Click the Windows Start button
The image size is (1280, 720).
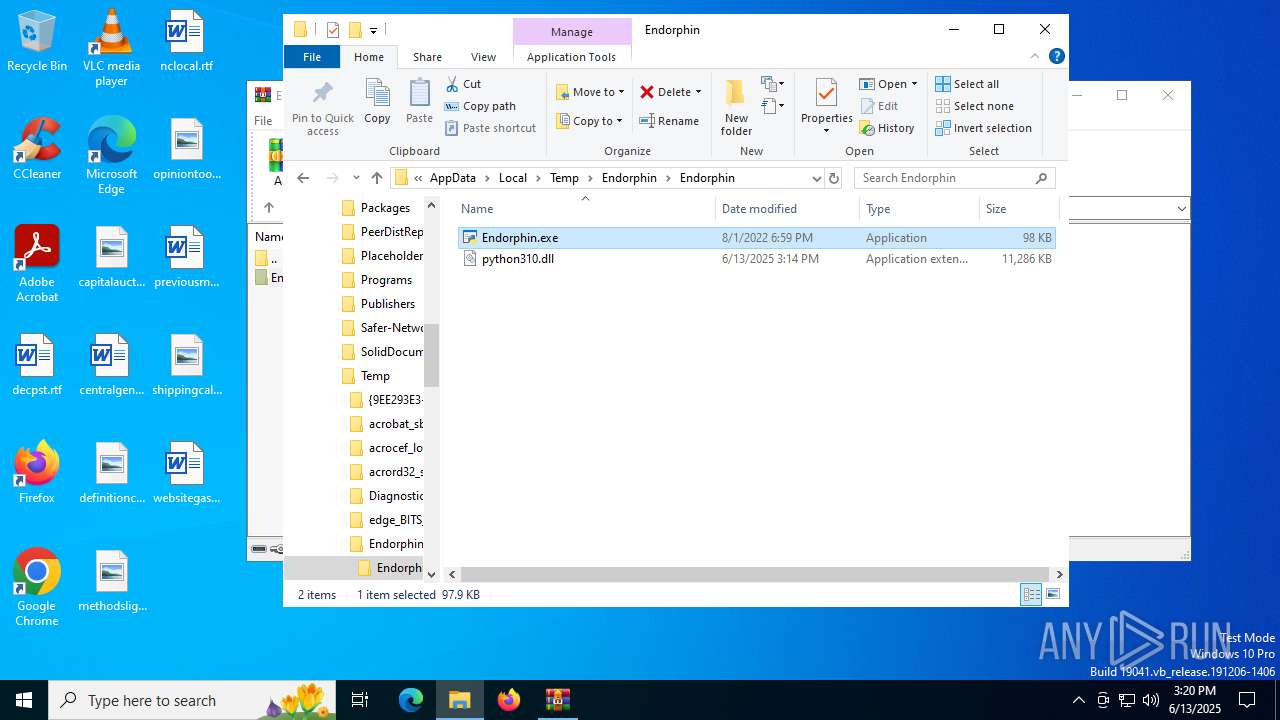[x=24, y=700]
